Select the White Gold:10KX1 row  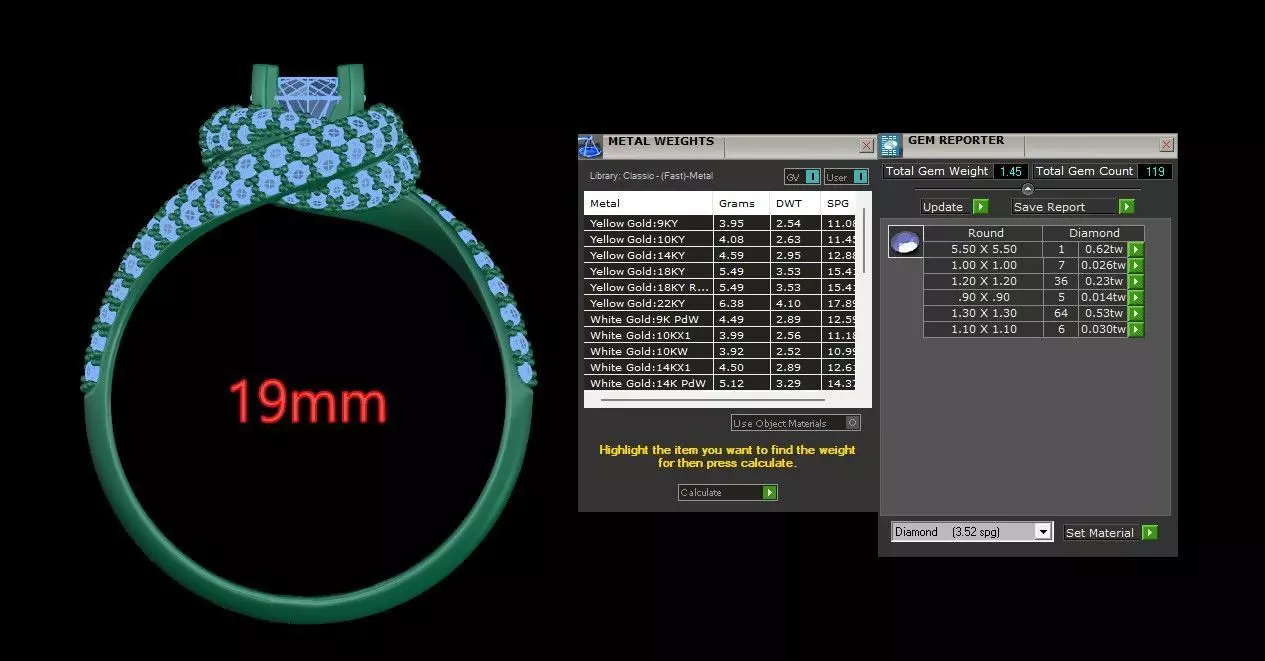coord(720,335)
